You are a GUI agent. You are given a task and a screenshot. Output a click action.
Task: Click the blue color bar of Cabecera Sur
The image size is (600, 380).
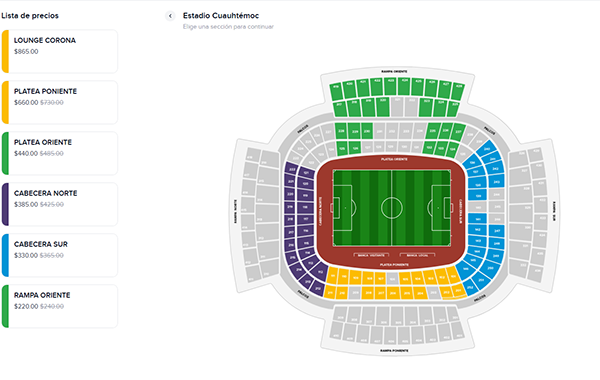5,255
